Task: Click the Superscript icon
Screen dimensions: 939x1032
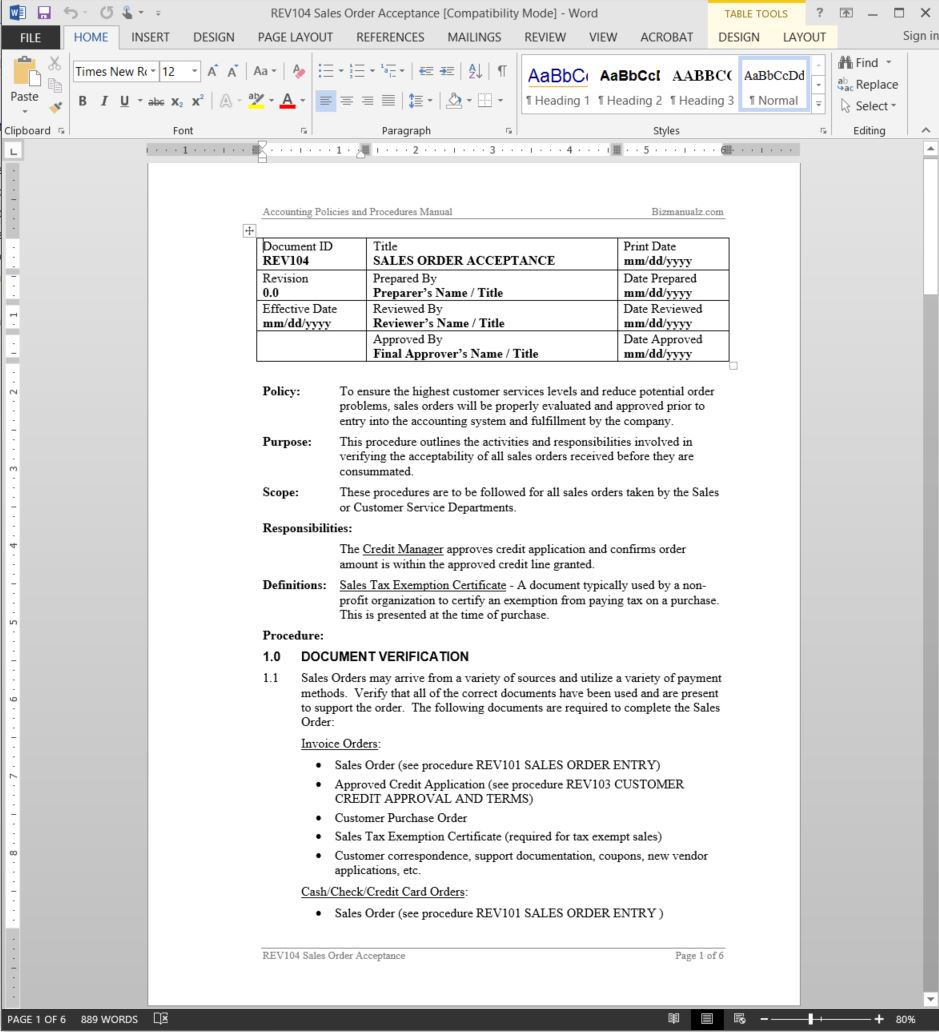Action: pos(196,101)
